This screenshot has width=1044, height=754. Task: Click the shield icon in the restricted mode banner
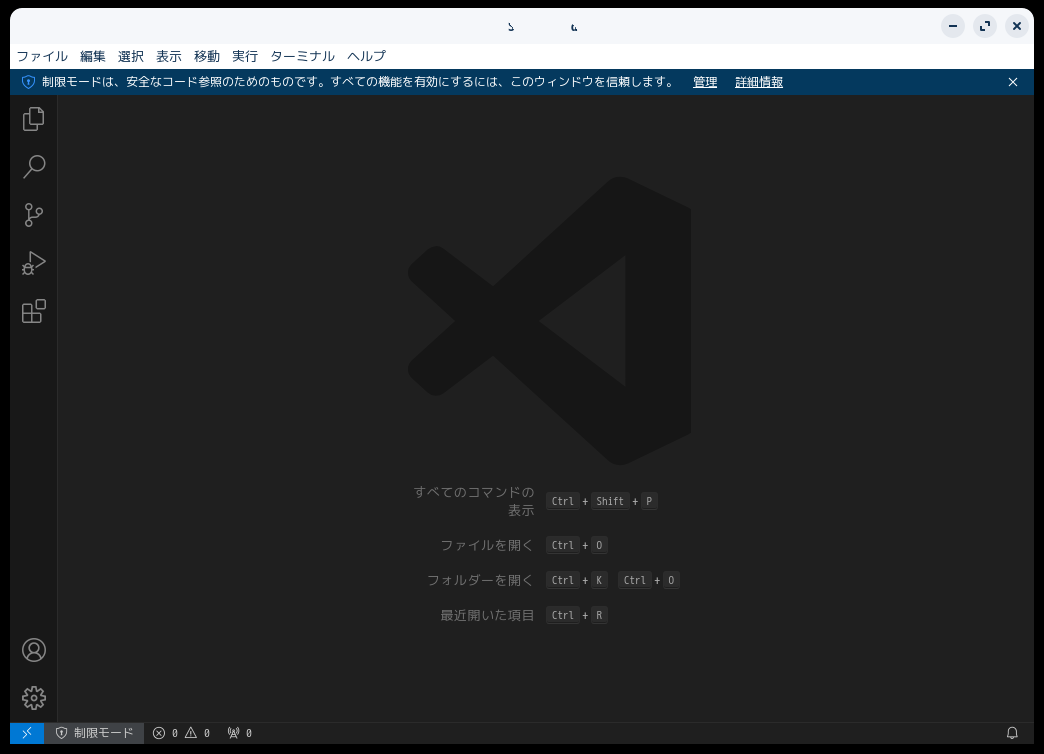(28, 82)
